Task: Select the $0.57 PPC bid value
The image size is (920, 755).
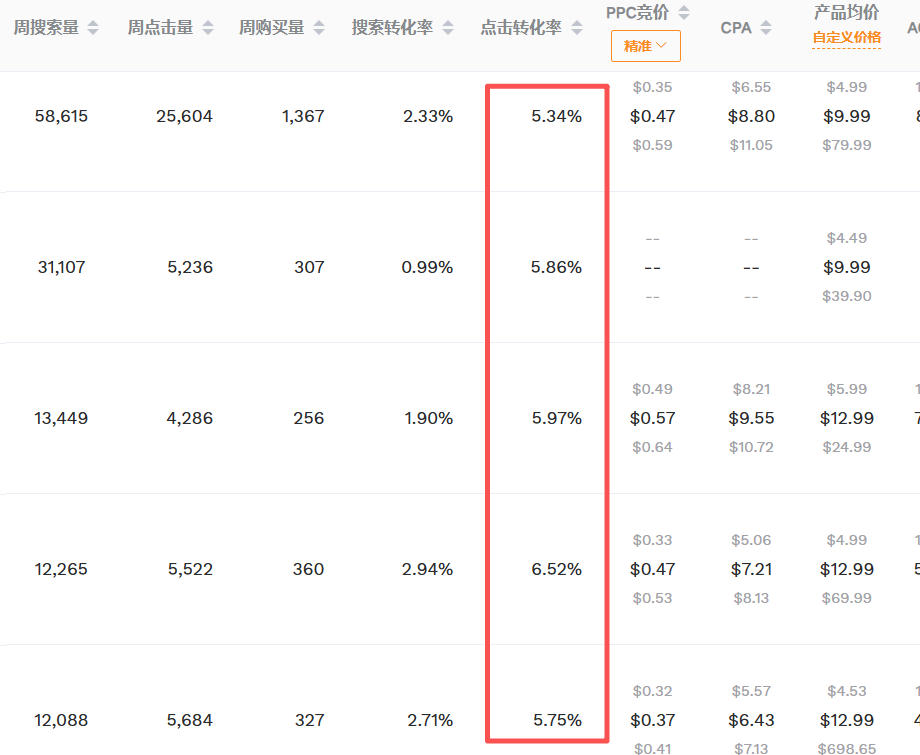Action: tap(652, 419)
